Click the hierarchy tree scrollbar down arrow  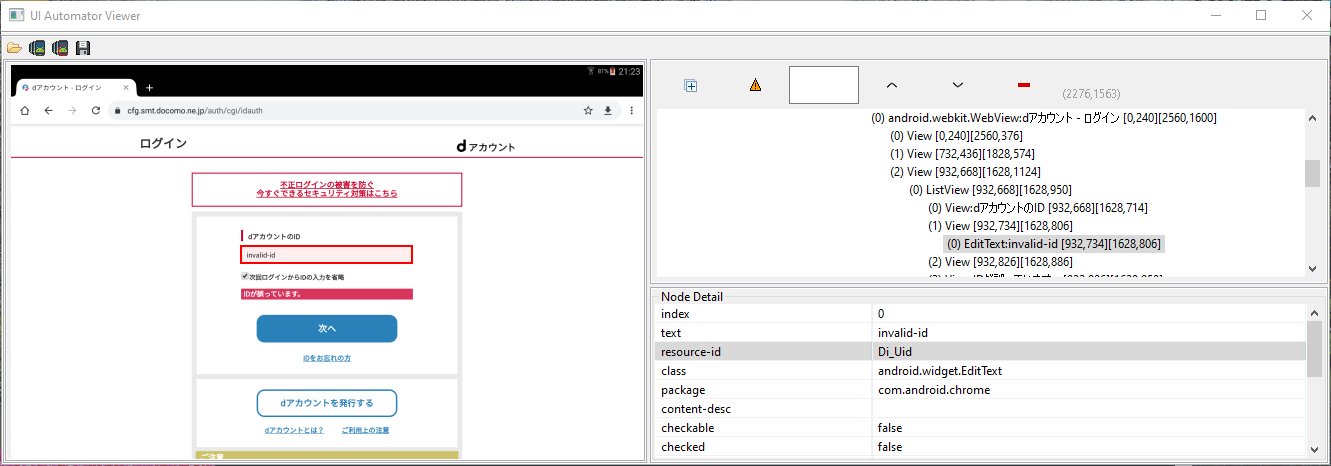1312,269
